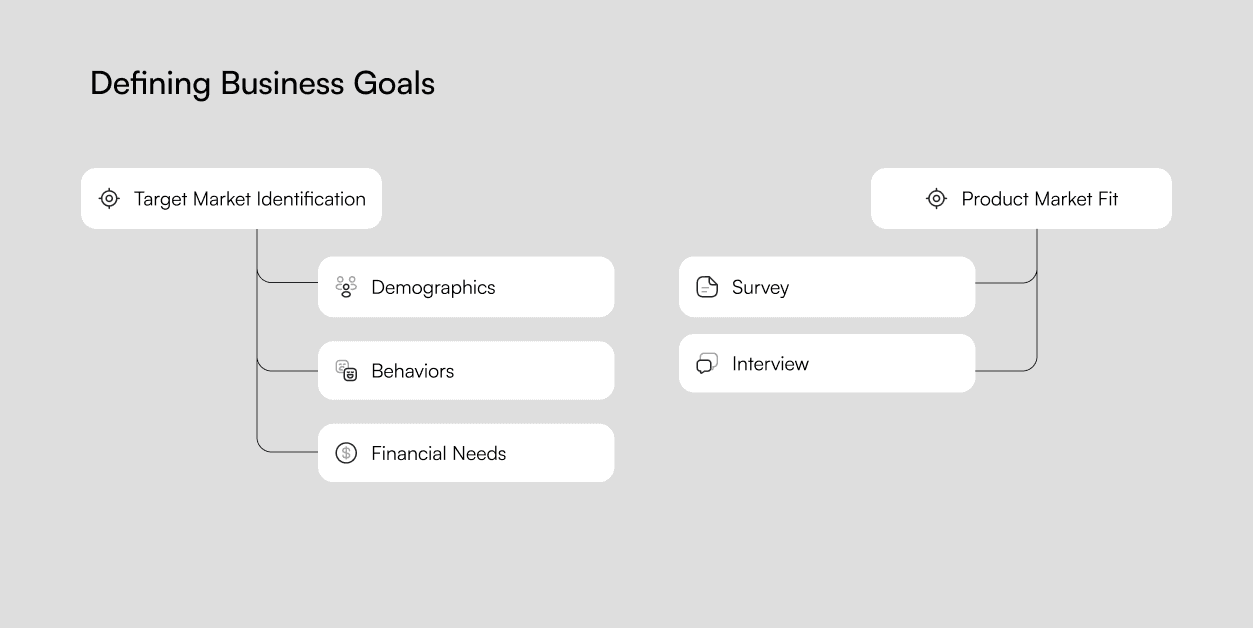Click the people icon next to Demographics
The height and width of the screenshot is (628, 1253).
pos(346,287)
